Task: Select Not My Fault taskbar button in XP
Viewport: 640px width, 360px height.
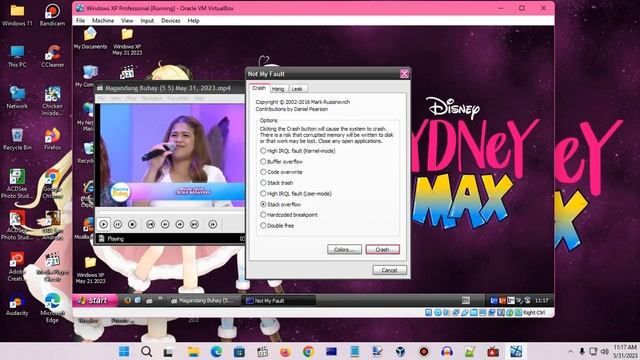Action: [x=280, y=301]
